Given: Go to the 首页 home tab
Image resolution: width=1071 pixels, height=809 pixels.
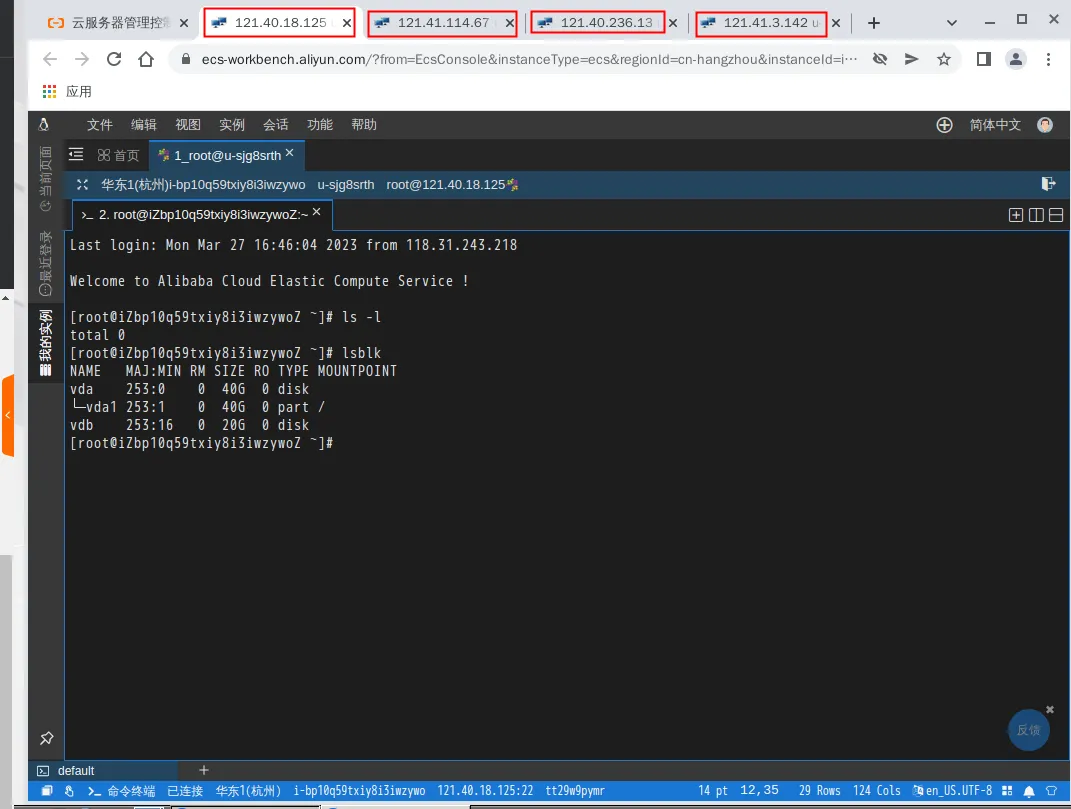Looking at the screenshot, I should coord(118,156).
